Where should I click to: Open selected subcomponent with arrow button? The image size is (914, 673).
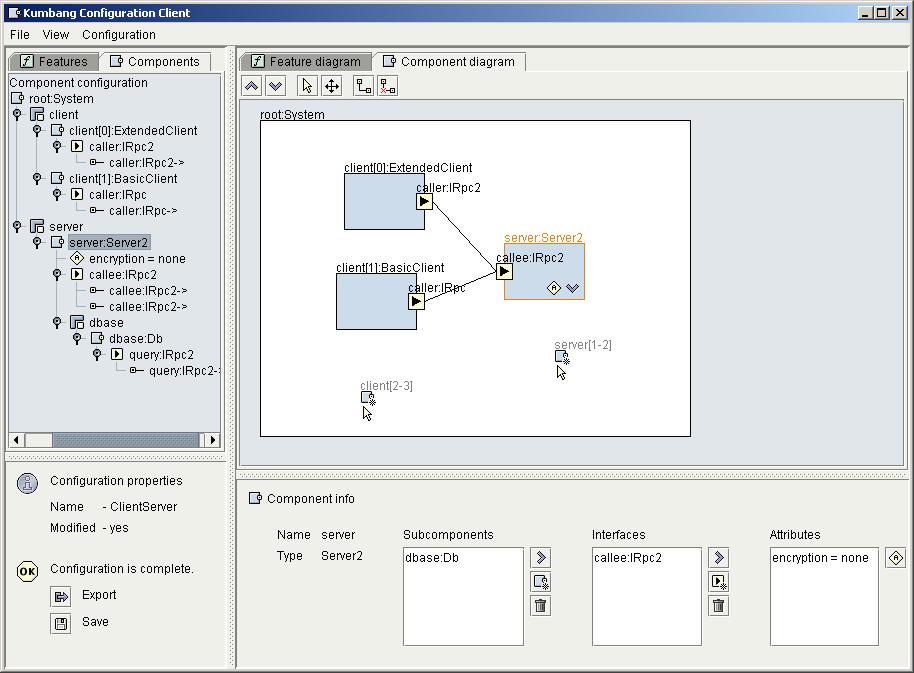coord(541,558)
